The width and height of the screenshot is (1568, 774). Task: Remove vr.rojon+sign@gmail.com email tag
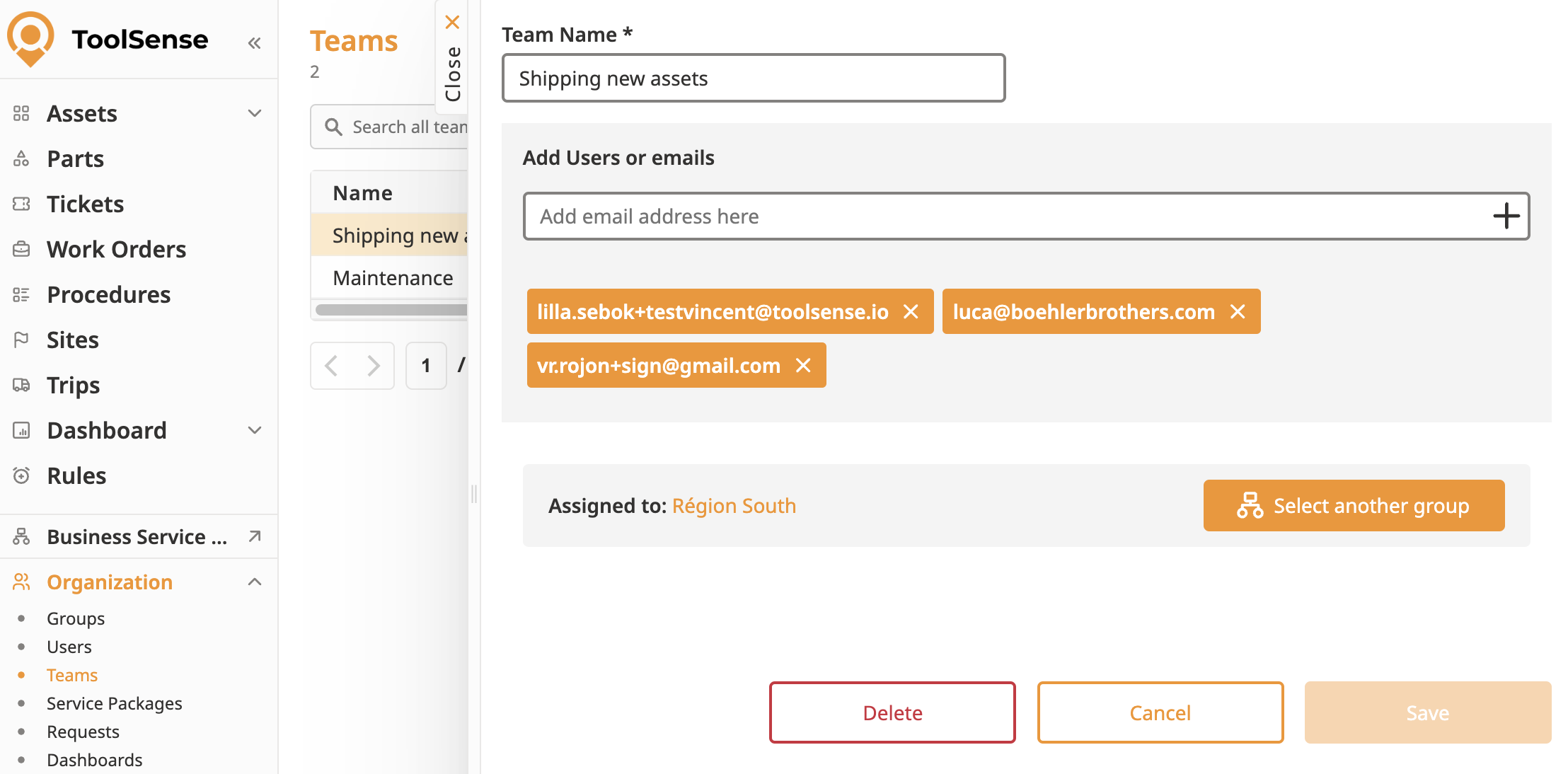[803, 365]
